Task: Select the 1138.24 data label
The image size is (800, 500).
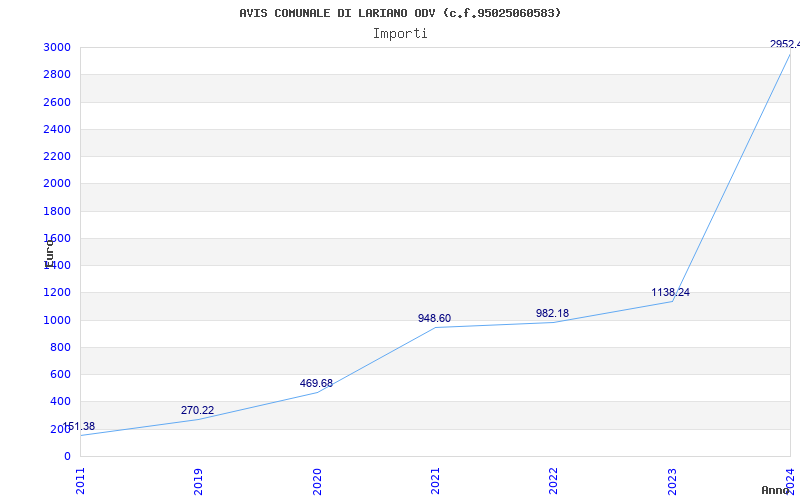Action: tap(670, 292)
